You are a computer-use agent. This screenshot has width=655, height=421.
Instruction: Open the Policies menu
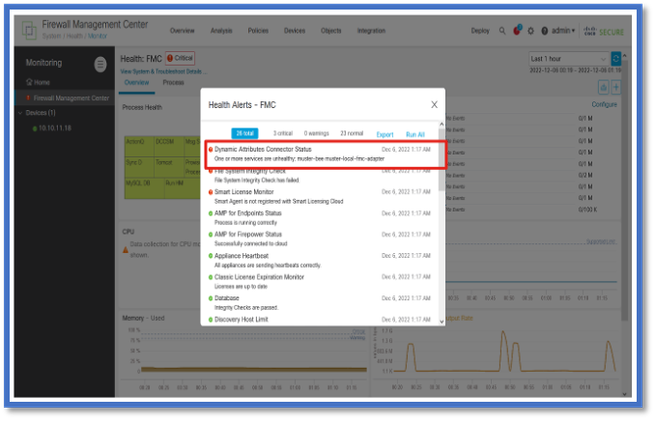[x=258, y=31]
